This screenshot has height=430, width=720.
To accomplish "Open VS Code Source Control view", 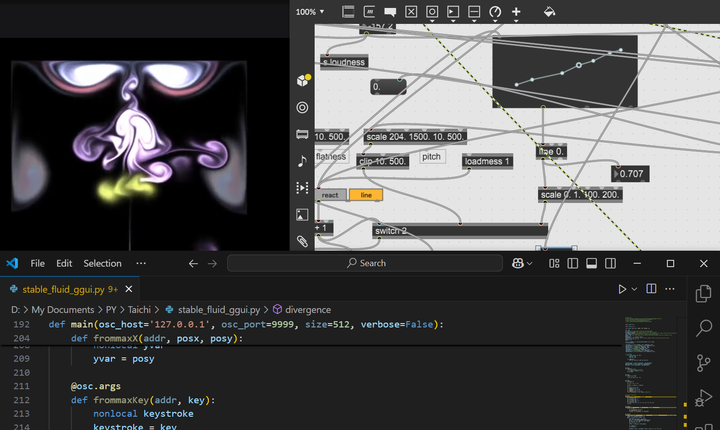I will pyautogui.click(x=704, y=362).
